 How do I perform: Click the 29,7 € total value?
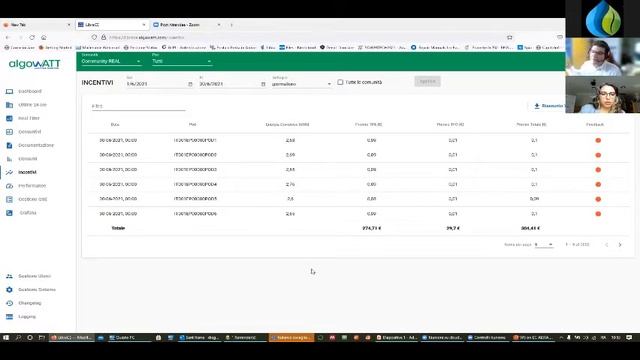coord(453,228)
